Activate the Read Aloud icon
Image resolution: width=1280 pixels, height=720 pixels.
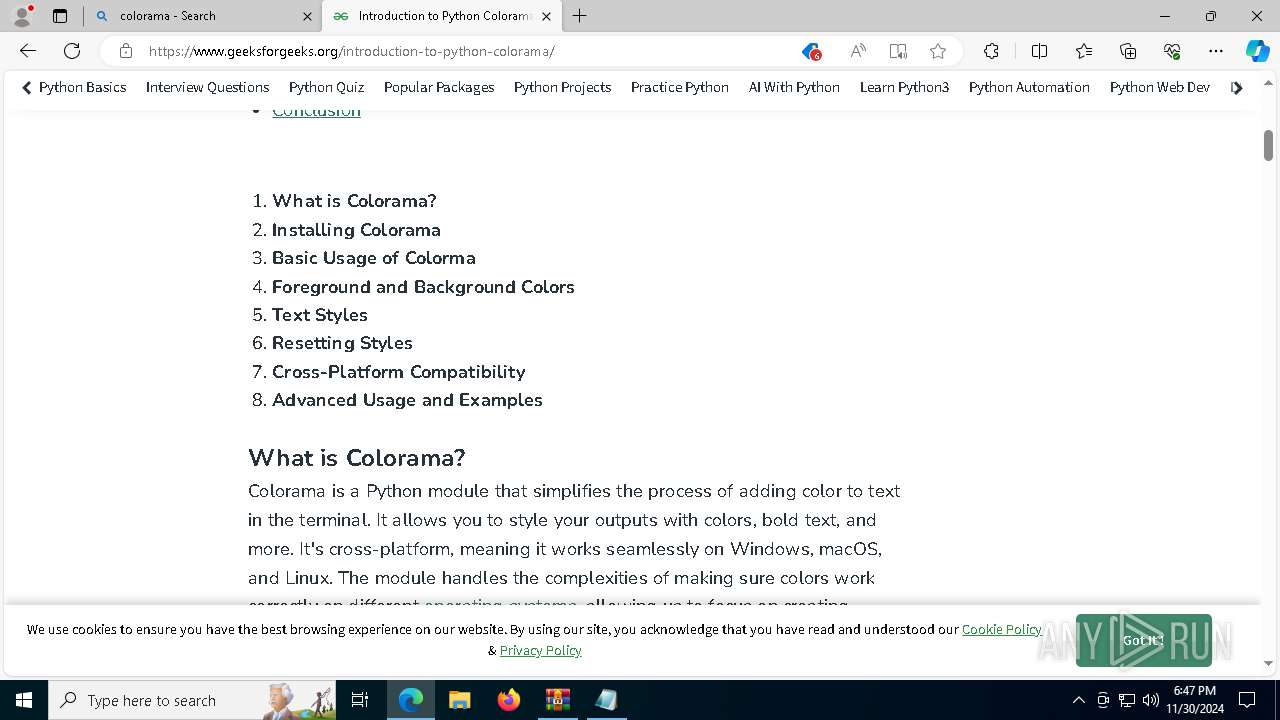point(858,51)
